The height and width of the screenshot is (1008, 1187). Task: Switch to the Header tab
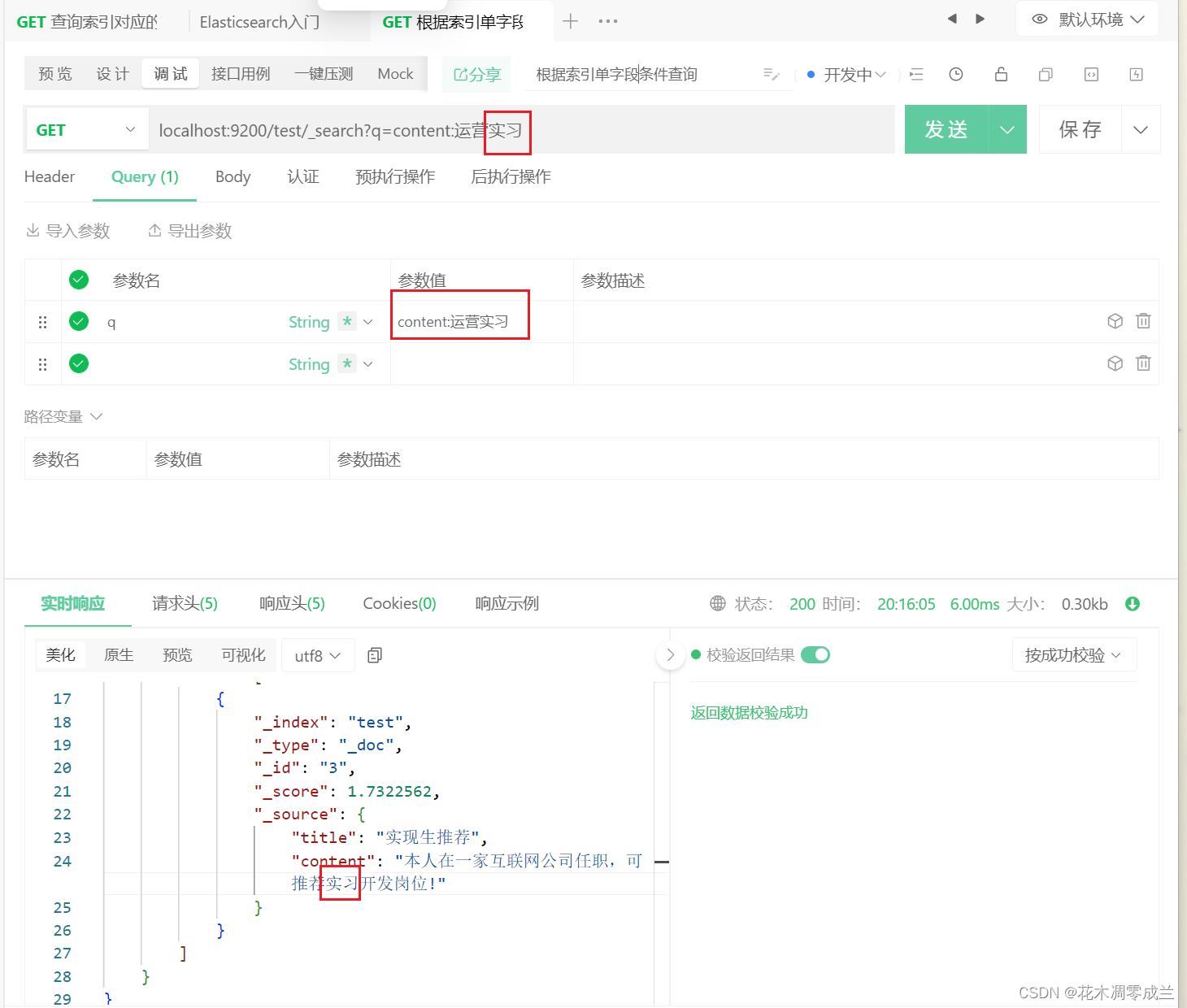pos(50,176)
